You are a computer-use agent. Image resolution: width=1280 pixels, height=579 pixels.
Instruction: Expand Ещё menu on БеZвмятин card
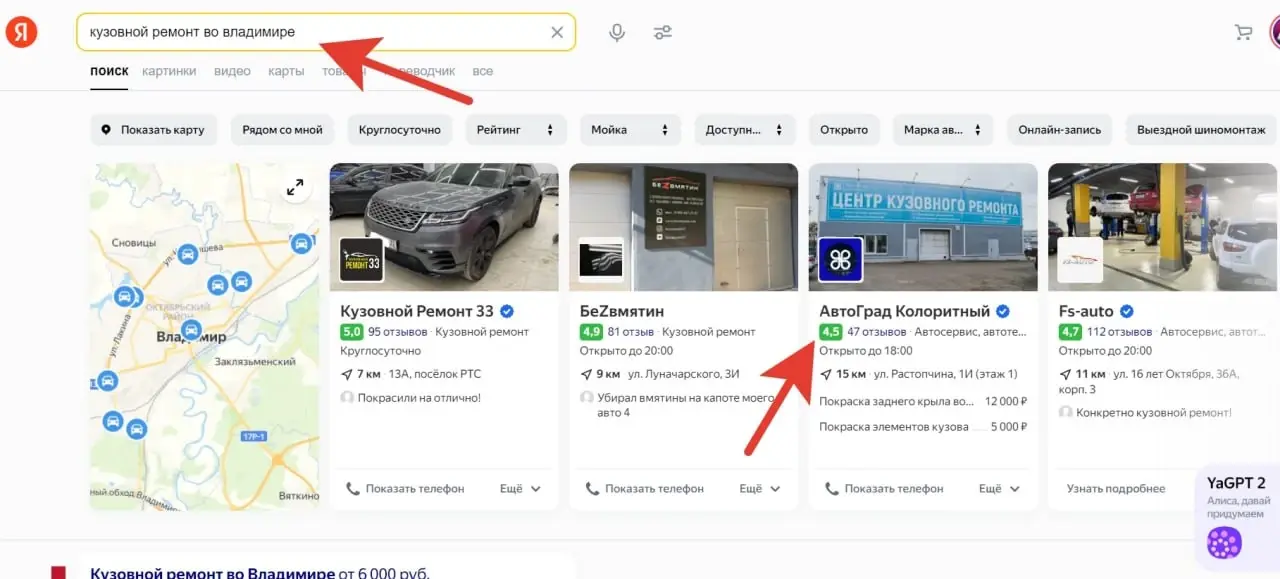(760, 489)
